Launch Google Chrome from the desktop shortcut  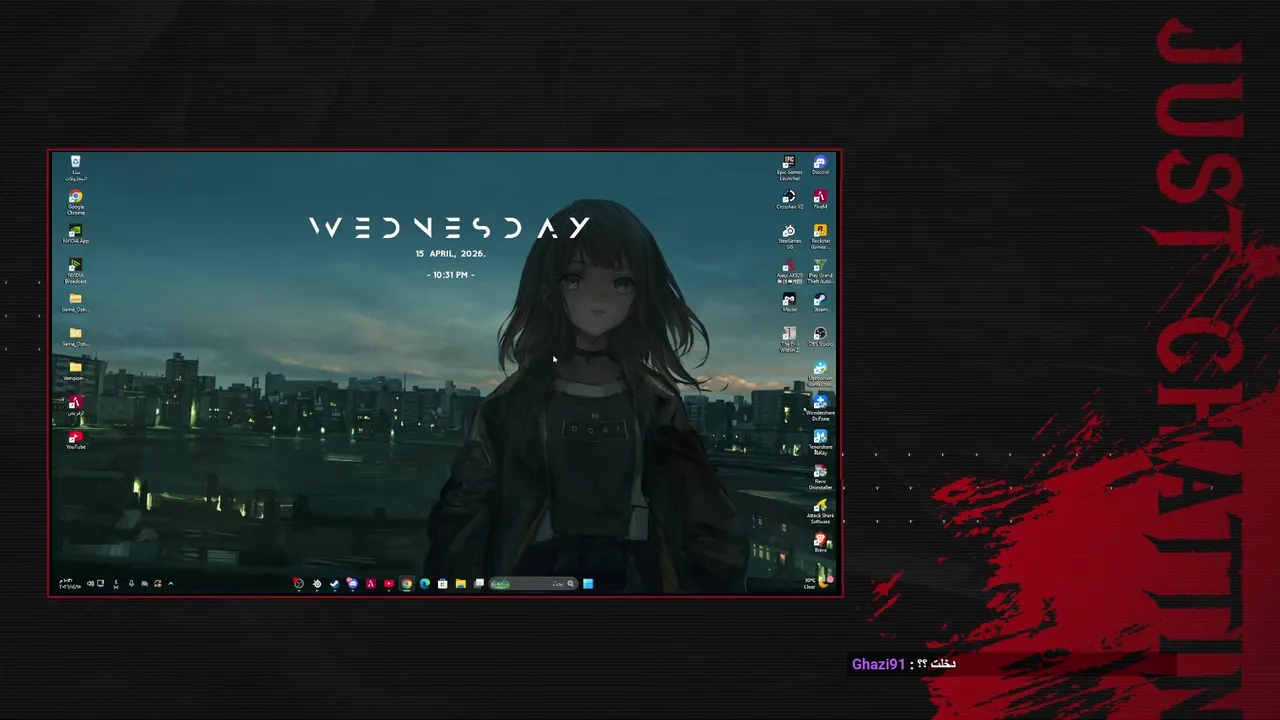point(75,203)
